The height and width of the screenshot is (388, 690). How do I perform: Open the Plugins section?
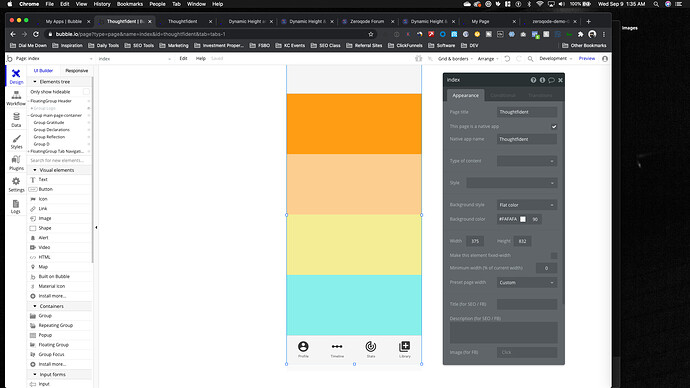(x=16, y=163)
